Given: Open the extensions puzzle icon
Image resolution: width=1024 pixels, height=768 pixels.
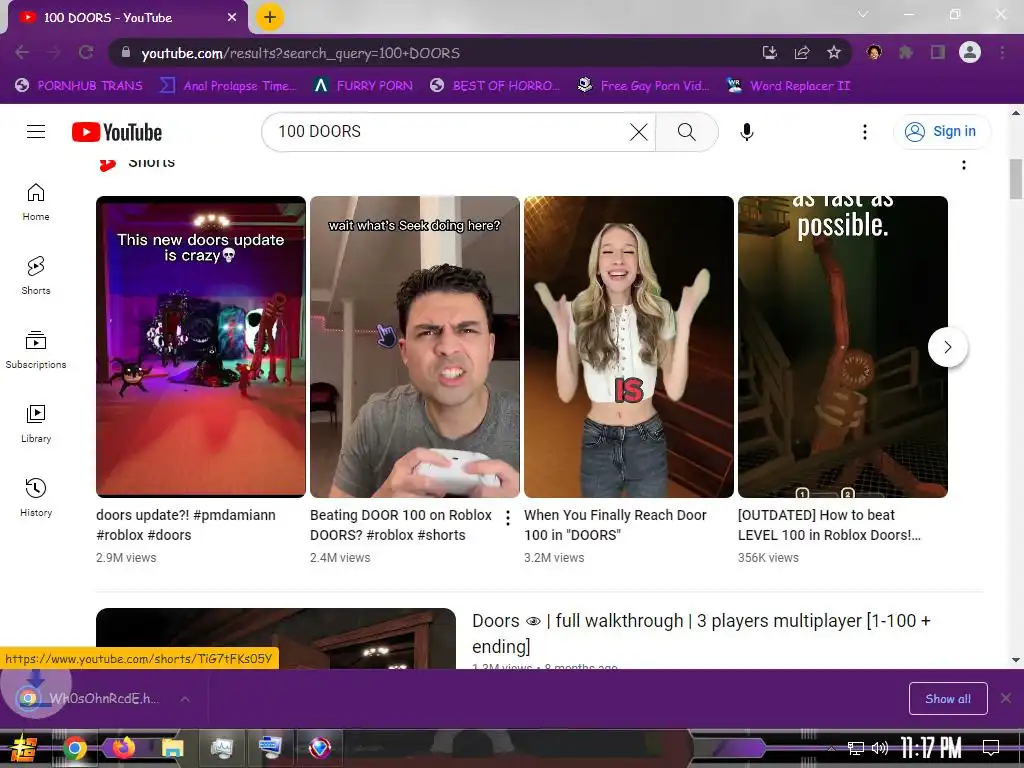Looking at the screenshot, I should coord(906,52).
